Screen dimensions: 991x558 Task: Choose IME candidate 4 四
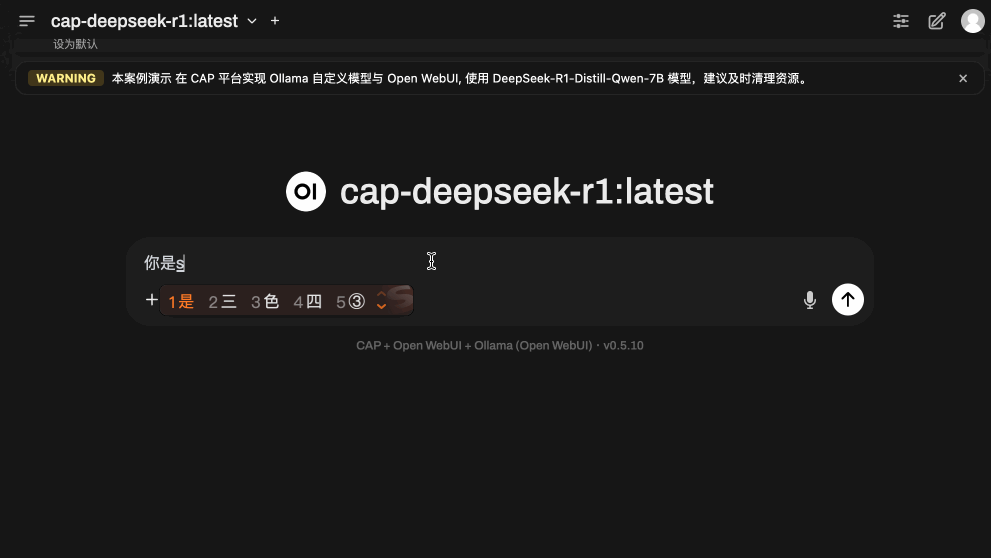307,301
